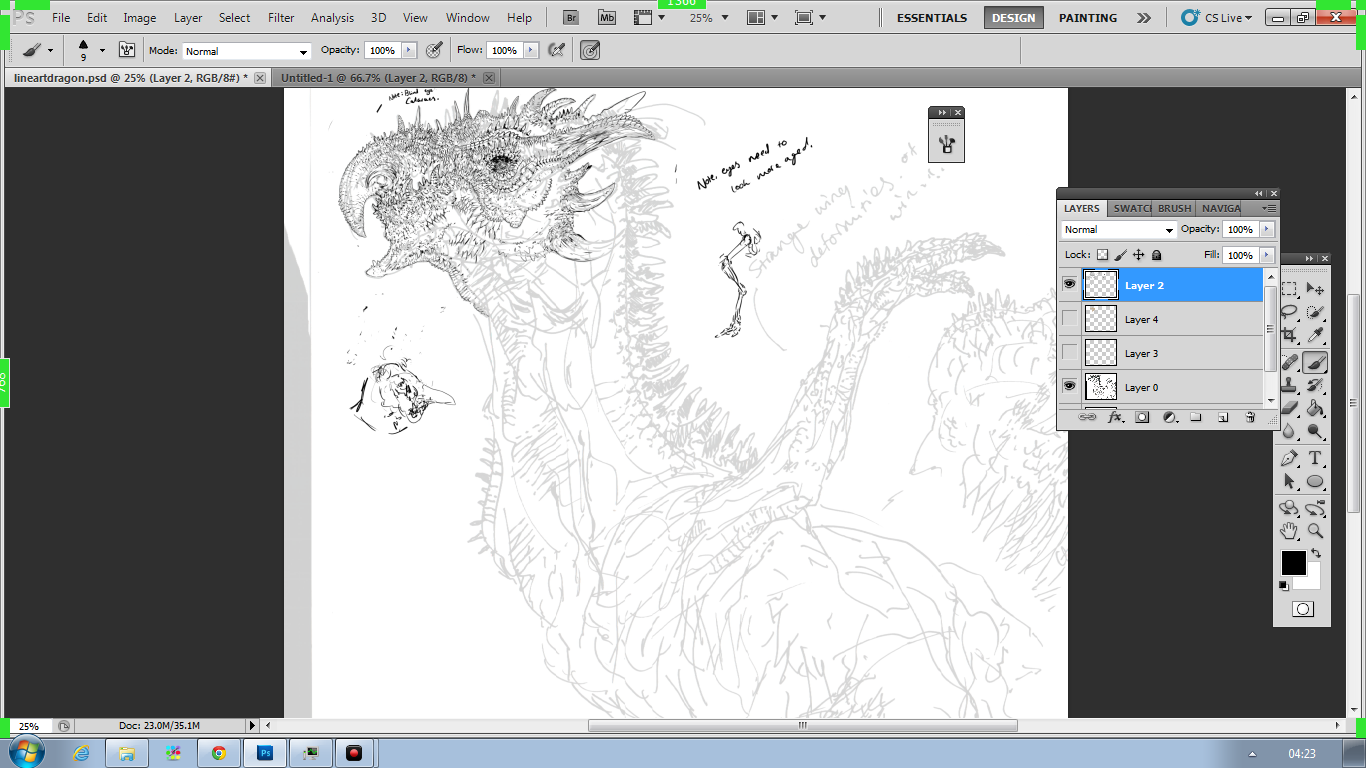
Task: Switch to the Painting workspace
Action: (x=1088, y=17)
